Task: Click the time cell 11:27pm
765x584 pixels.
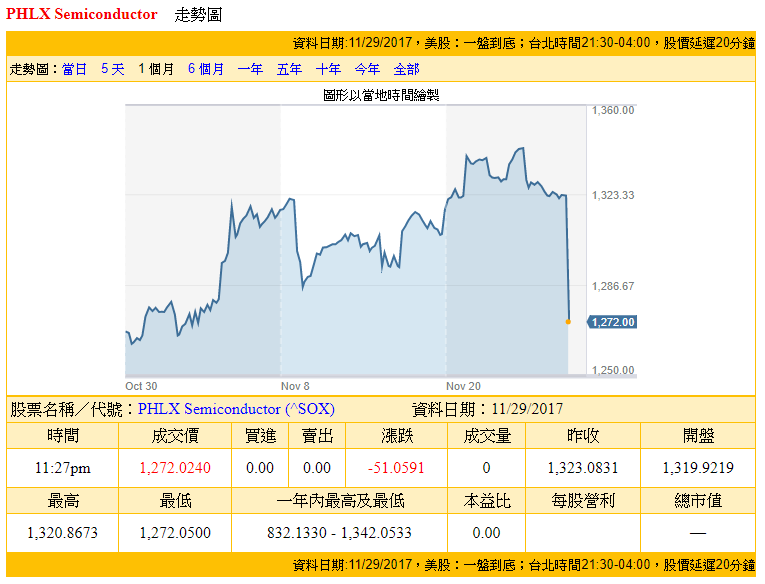Action: tap(62, 468)
